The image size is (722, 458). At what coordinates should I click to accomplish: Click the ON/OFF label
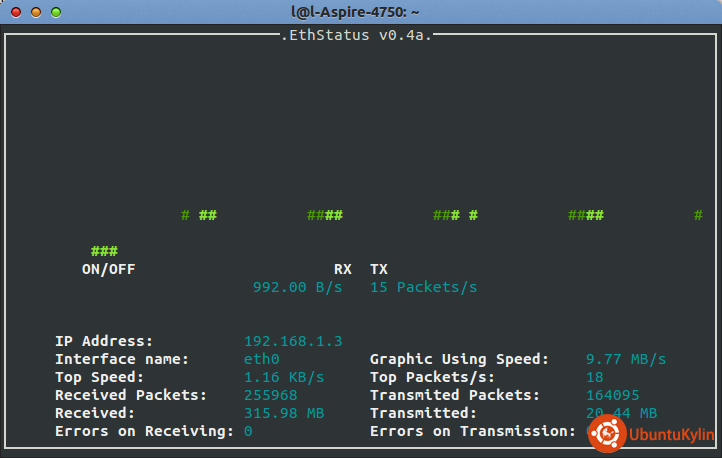(x=108, y=269)
